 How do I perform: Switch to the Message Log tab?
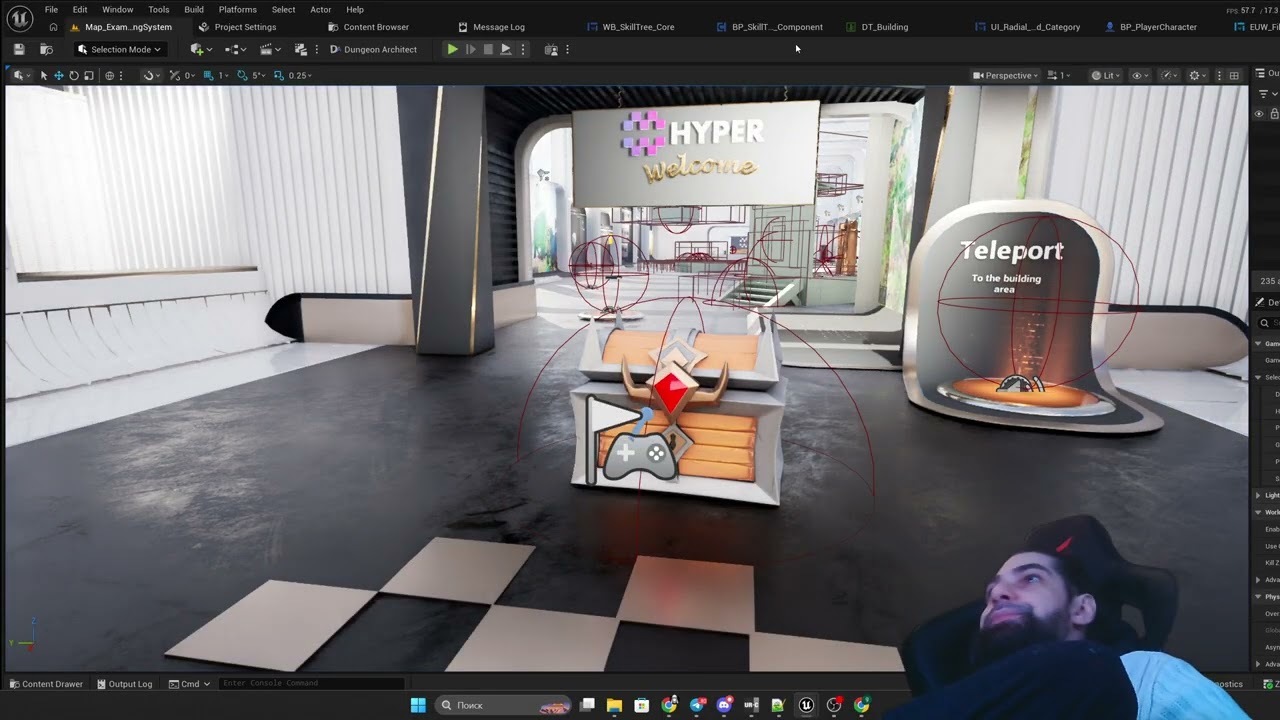click(x=492, y=27)
